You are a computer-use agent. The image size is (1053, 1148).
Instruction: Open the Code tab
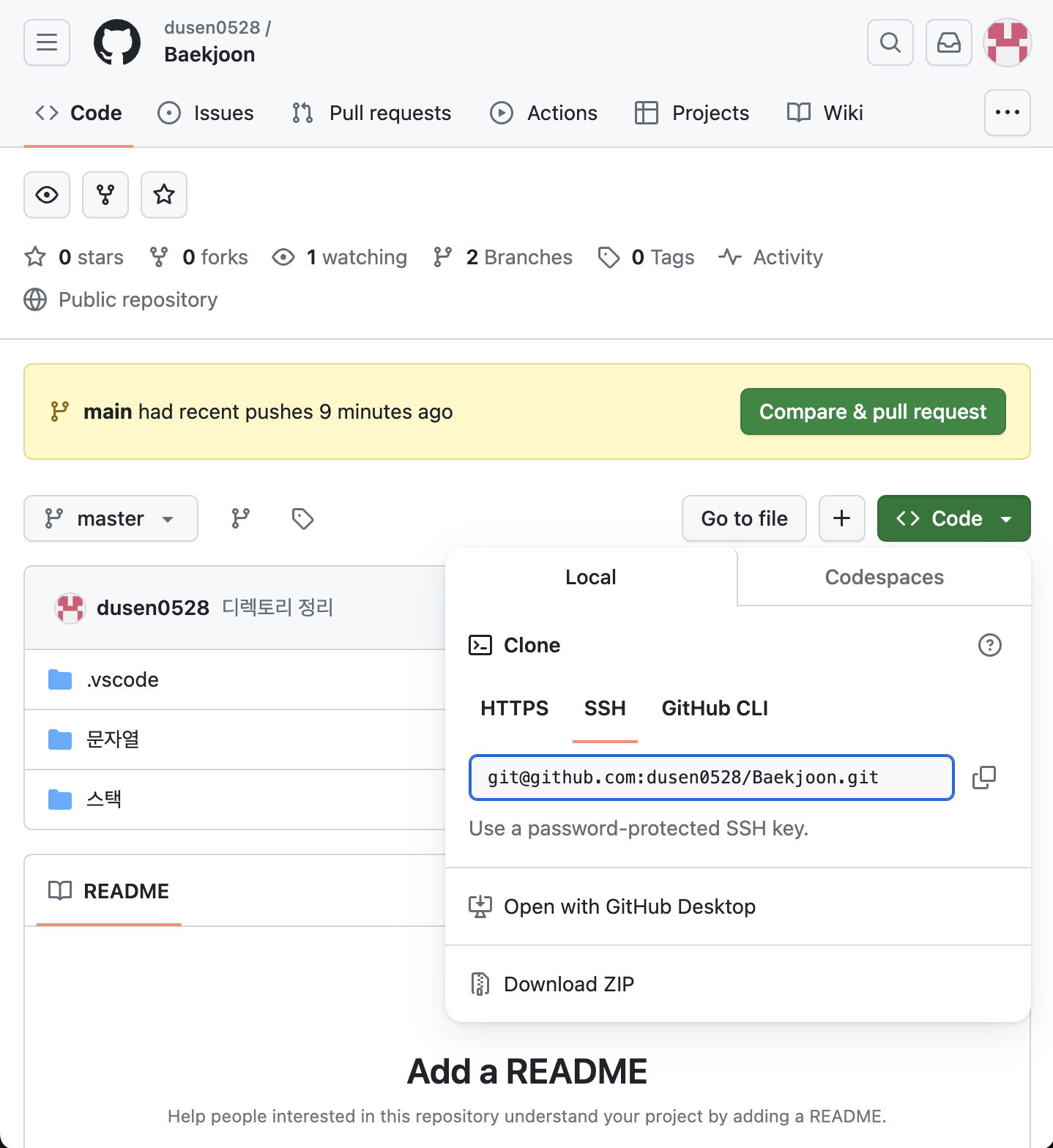click(x=78, y=113)
